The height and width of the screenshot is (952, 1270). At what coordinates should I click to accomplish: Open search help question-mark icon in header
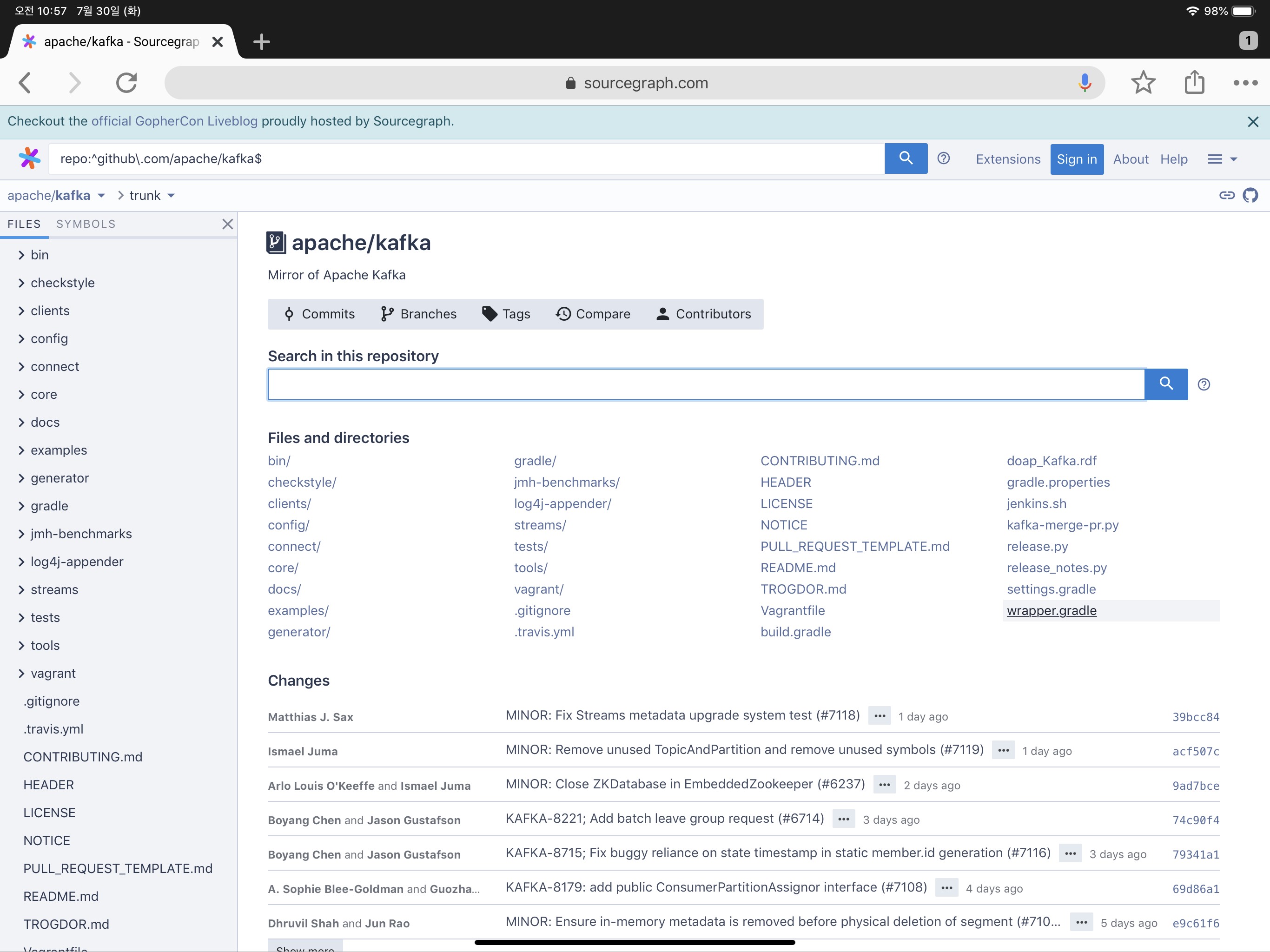(x=943, y=159)
